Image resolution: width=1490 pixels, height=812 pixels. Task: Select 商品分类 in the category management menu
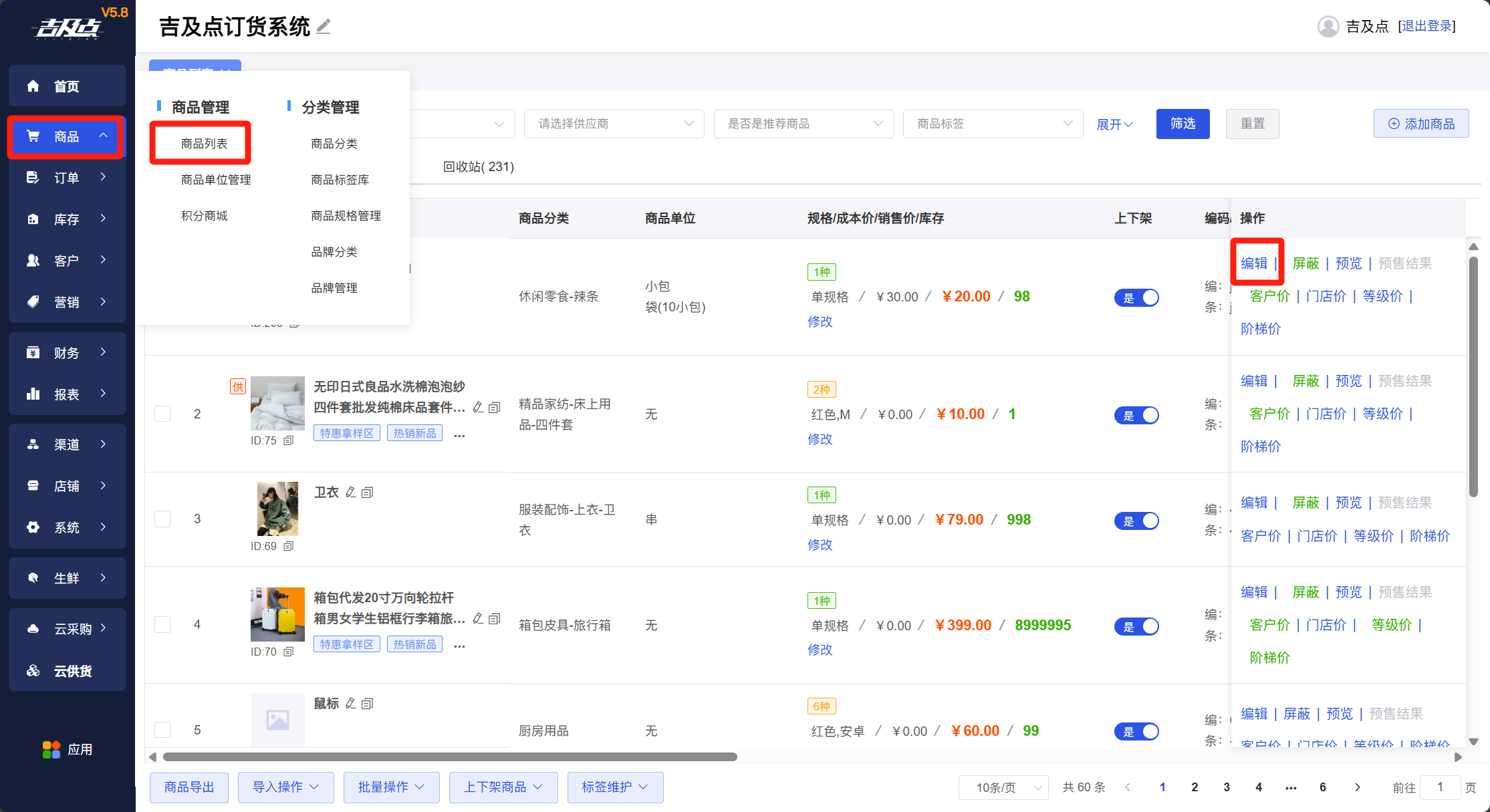point(334,144)
